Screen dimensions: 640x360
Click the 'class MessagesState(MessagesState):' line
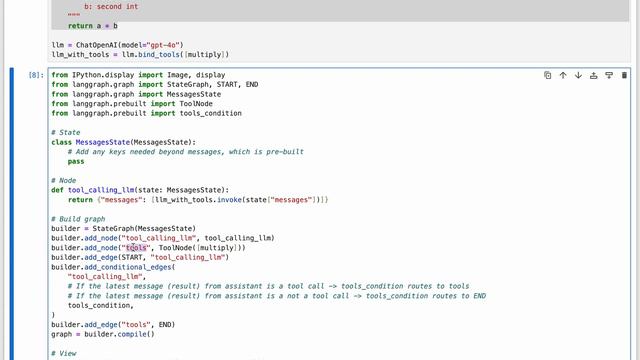tap(124, 142)
